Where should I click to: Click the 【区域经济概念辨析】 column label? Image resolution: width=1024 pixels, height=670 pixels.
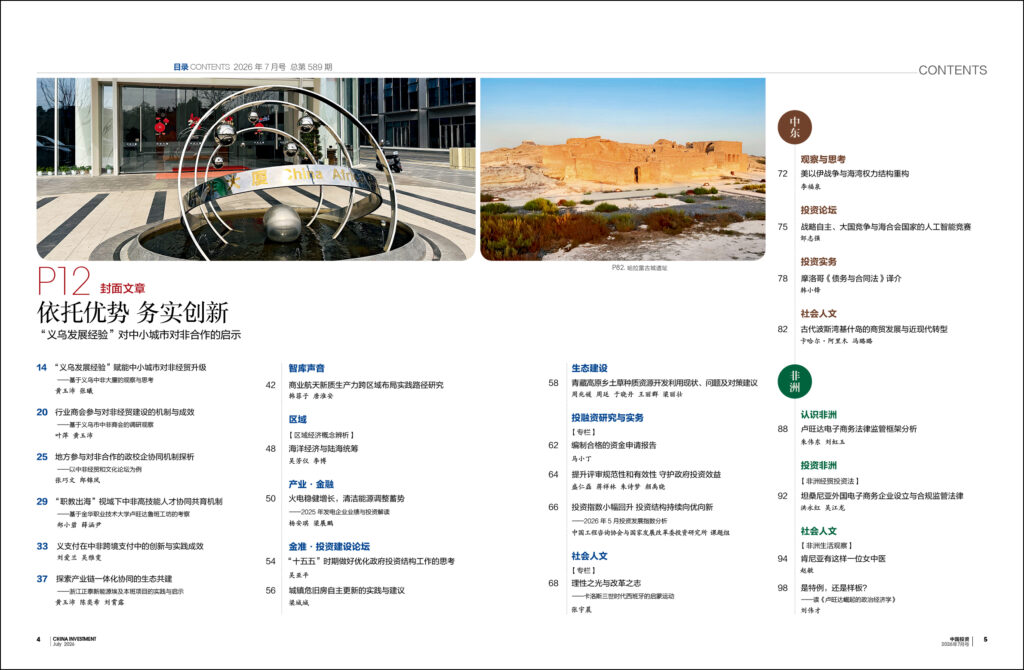321,435
